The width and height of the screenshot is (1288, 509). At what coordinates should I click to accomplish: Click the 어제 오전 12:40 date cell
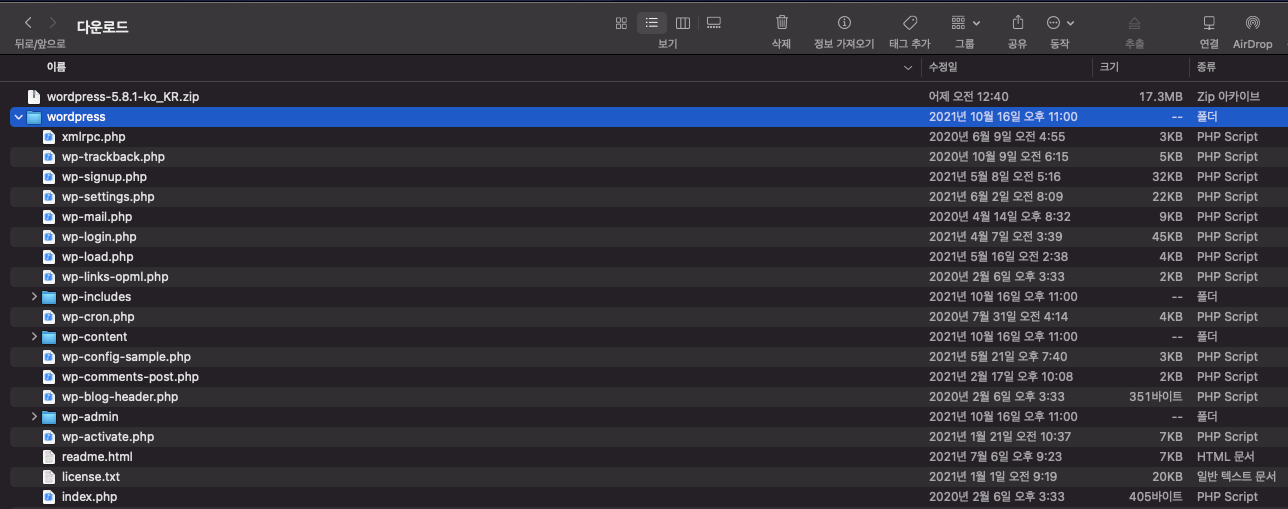pos(969,97)
